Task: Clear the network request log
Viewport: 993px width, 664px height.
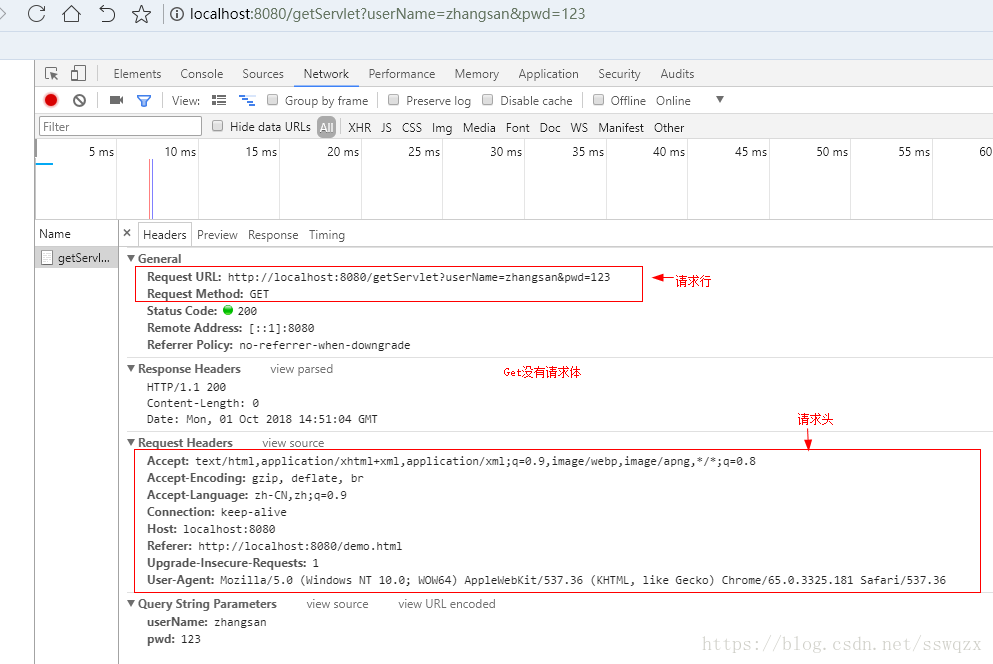Action: coord(79,100)
